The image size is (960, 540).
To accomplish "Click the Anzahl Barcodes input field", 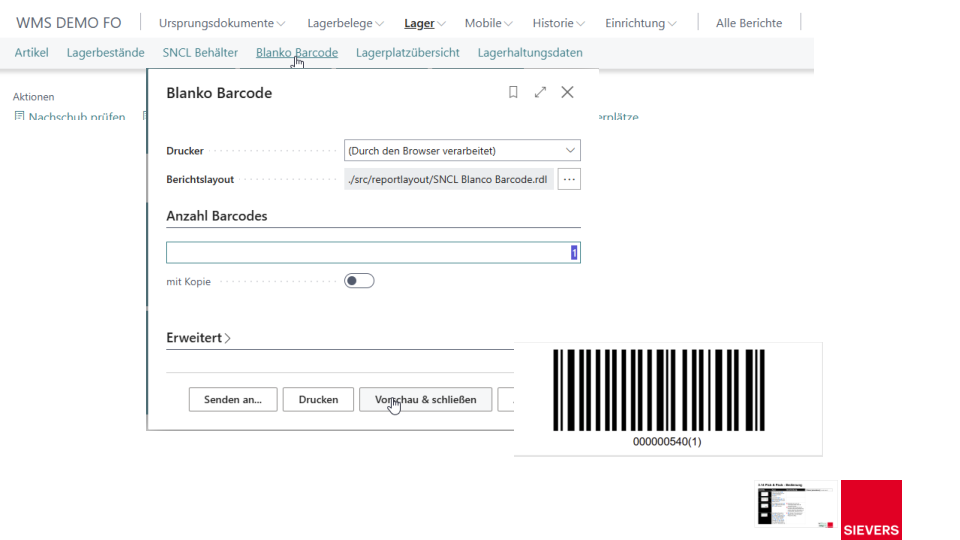I will pos(373,253).
